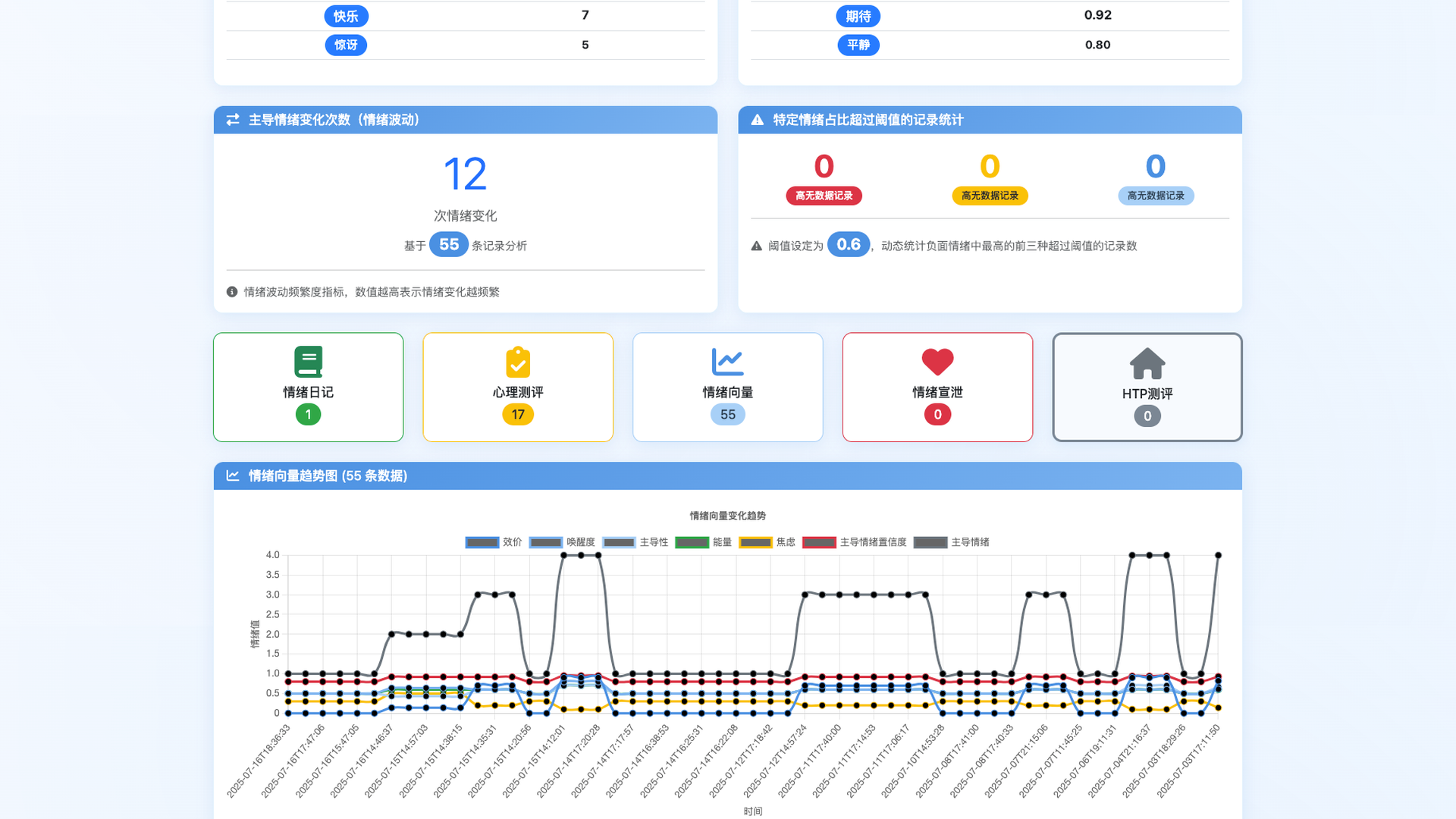
Task: Click the chart icon in 情绪向量趋势图 header
Action: pyautogui.click(x=233, y=475)
